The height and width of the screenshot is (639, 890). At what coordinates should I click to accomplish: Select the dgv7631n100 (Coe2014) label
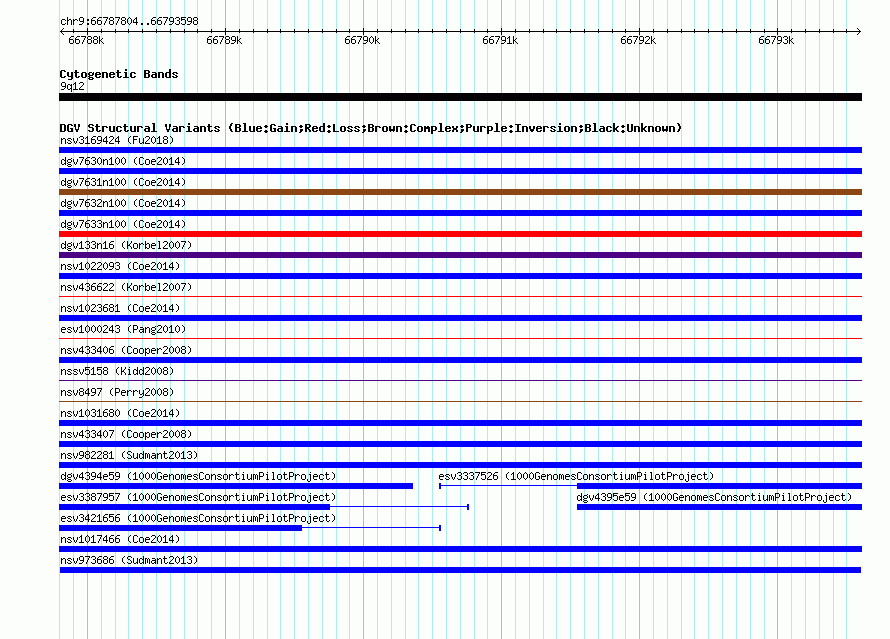123,182
